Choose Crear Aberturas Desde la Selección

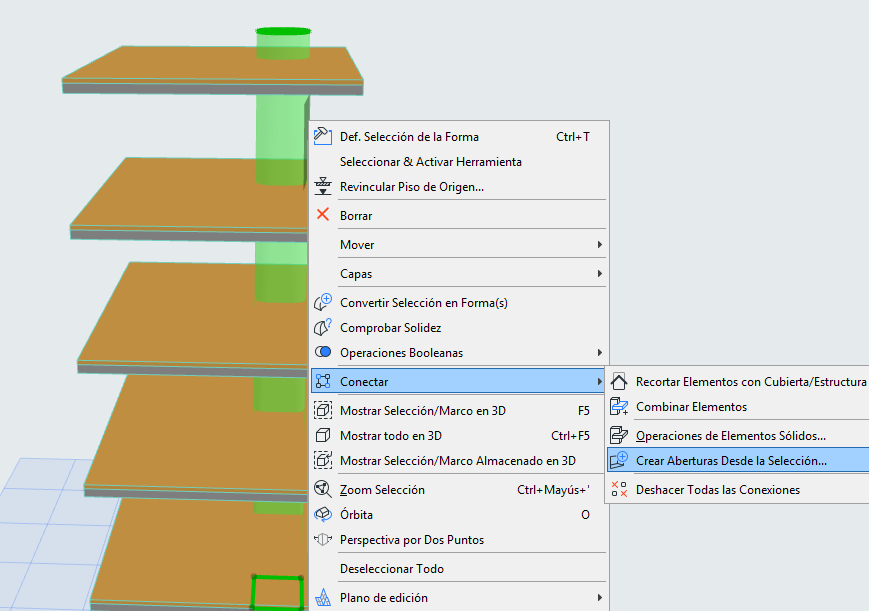(738, 460)
